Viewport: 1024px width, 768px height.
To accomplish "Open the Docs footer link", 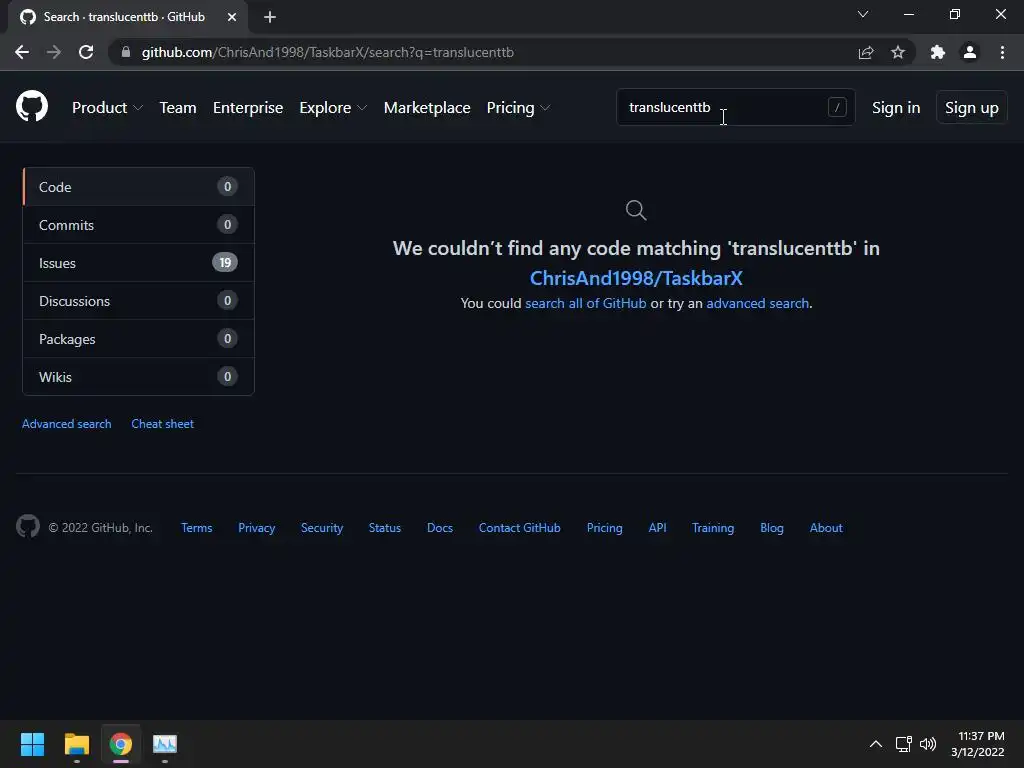I will point(440,528).
